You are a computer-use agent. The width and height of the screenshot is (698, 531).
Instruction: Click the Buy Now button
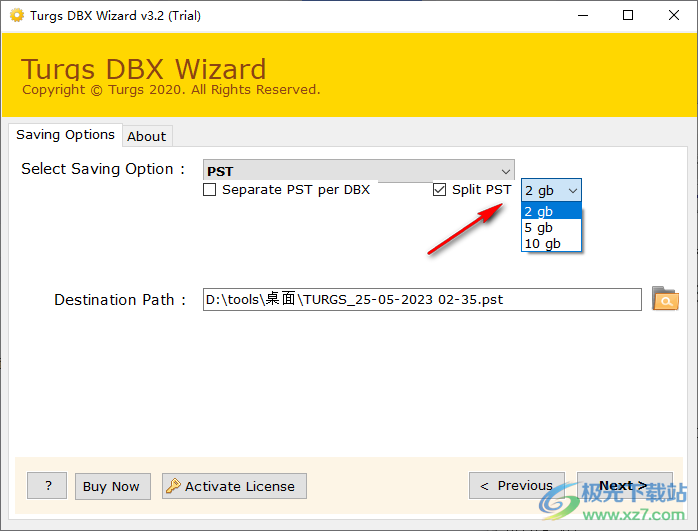tap(113, 486)
